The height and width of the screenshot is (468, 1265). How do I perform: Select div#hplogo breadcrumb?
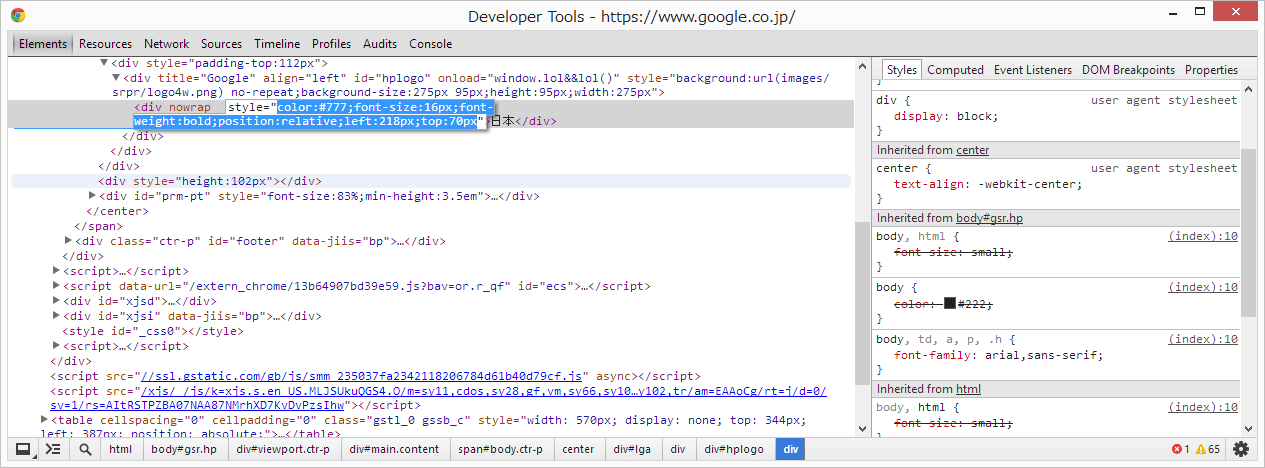(734, 449)
